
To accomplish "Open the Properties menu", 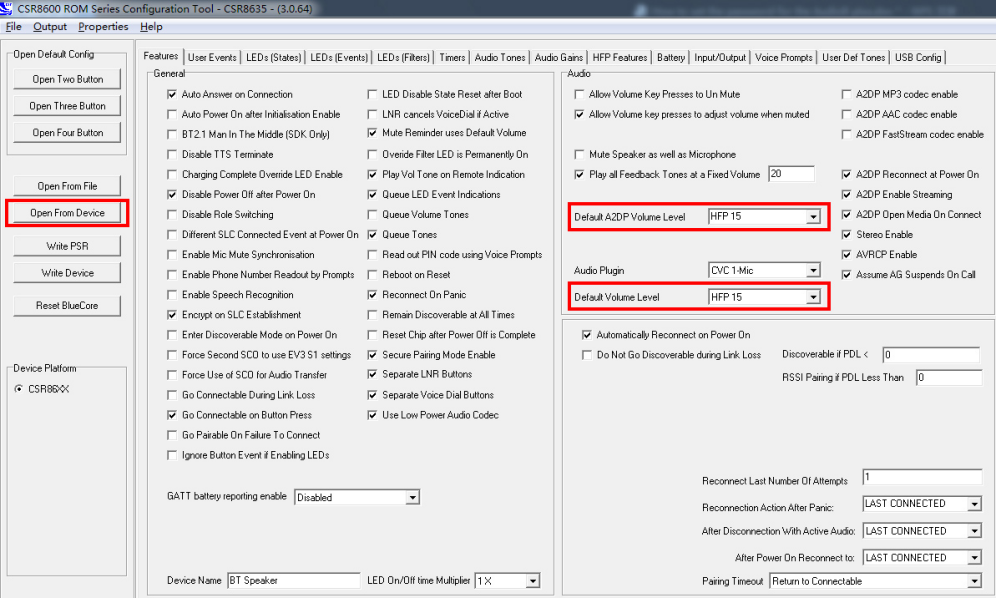I will (x=103, y=27).
